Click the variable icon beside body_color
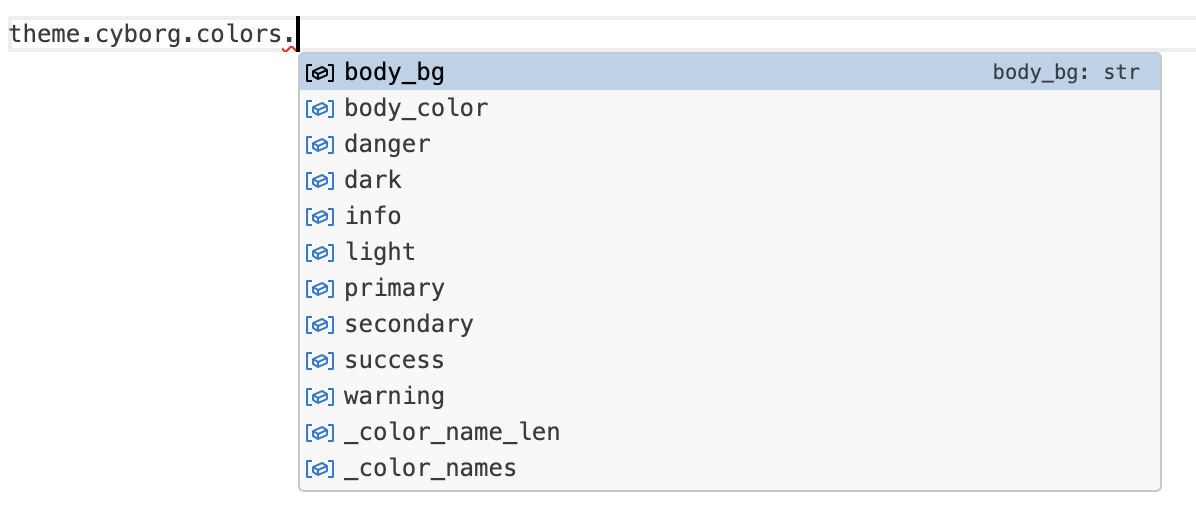 point(319,109)
